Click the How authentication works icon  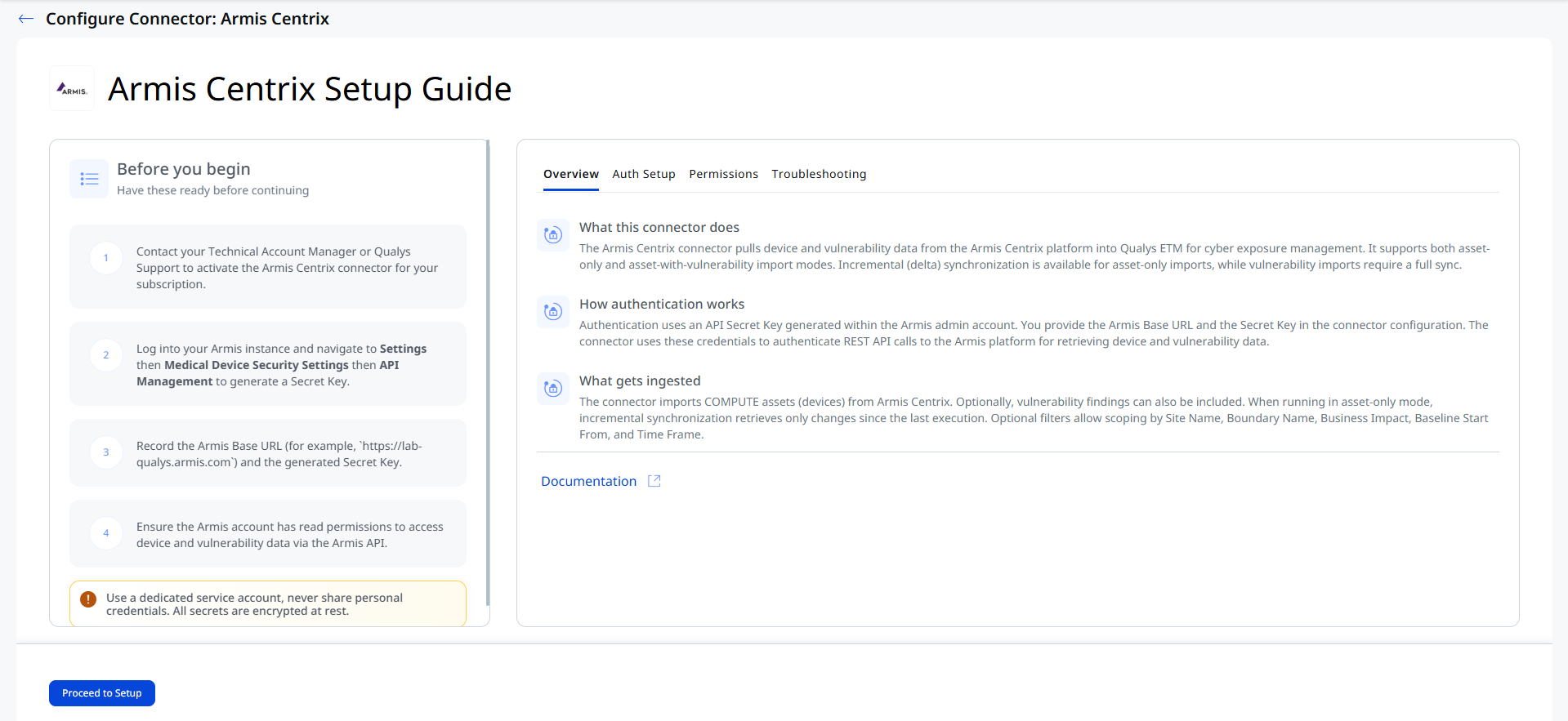[553, 312]
